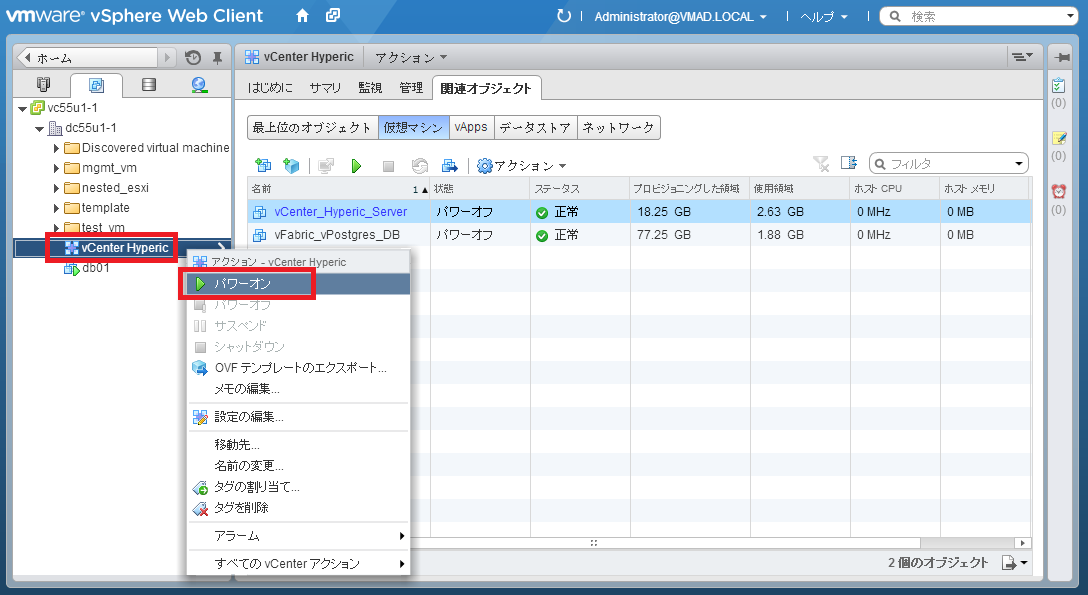Click the create new virtual machine toolbar icon
The image size is (1088, 595).
tap(263, 165)
